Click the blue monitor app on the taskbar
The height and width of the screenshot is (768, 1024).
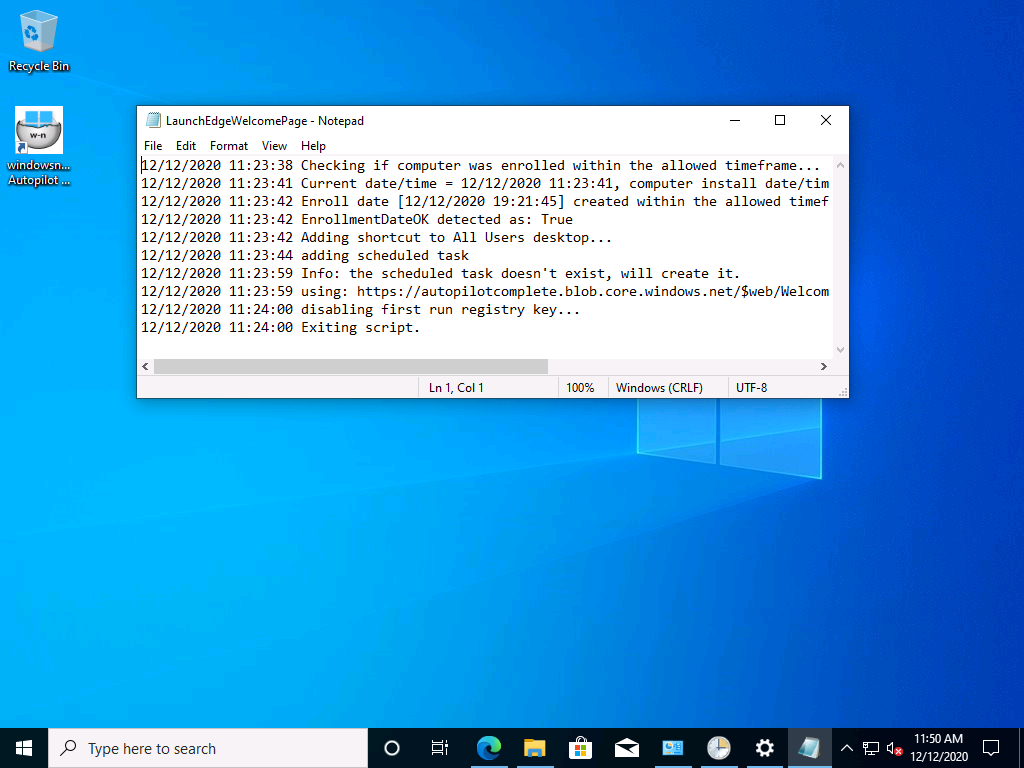tap(673, 748)
